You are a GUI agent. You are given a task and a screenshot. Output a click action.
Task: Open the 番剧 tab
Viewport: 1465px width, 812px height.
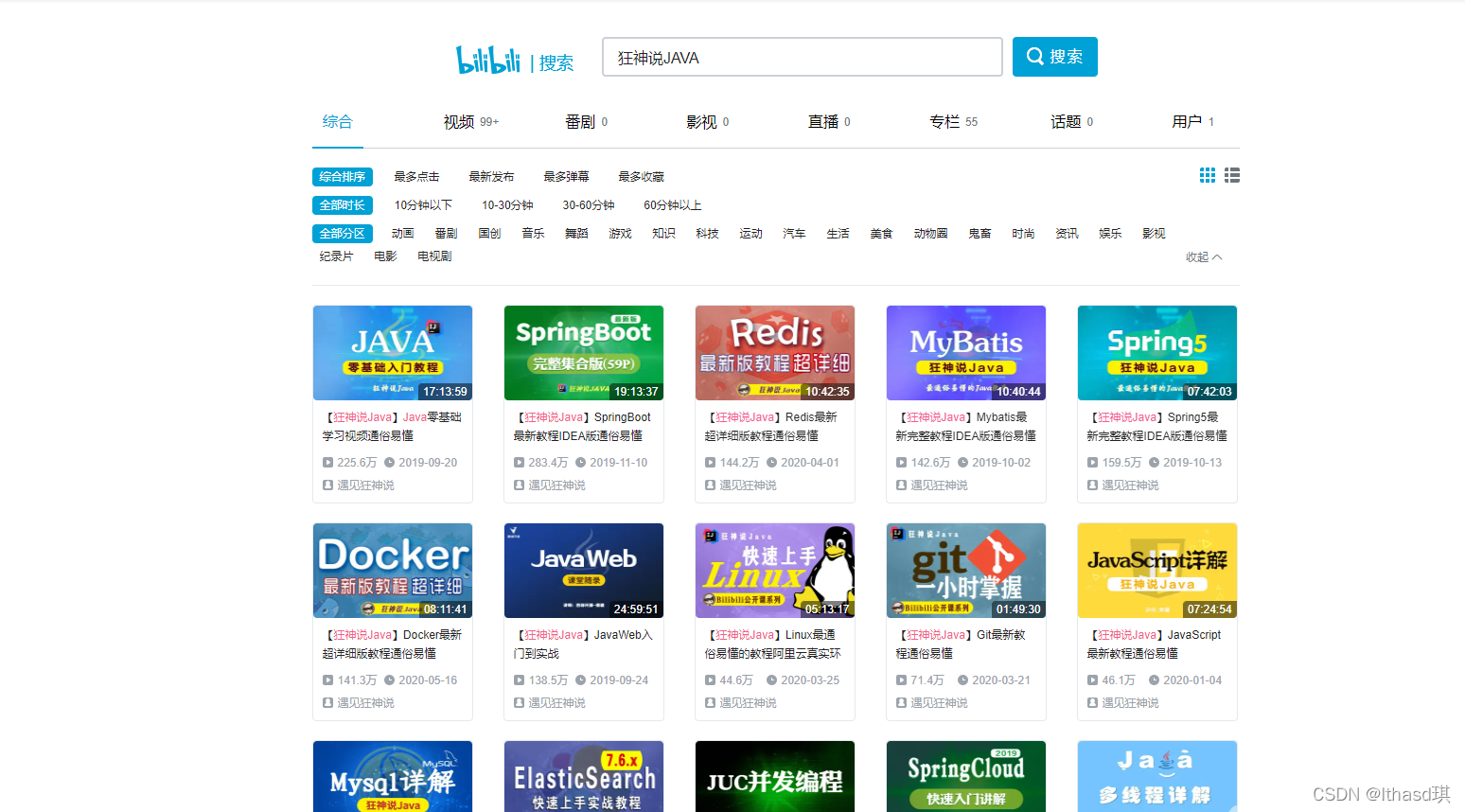coord(586,122)
